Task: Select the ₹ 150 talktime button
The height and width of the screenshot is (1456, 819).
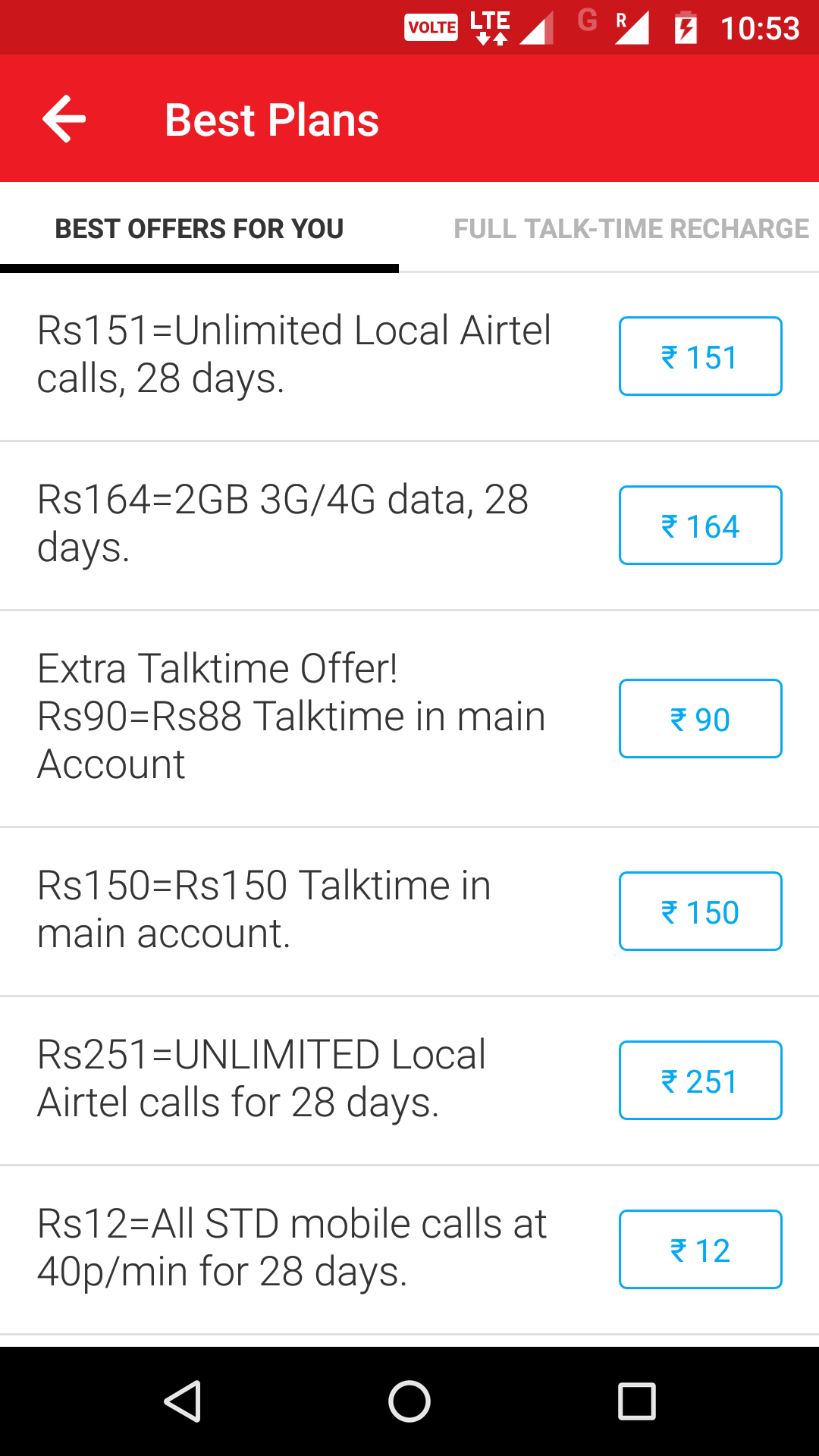Action: click(x=700, y=912)
